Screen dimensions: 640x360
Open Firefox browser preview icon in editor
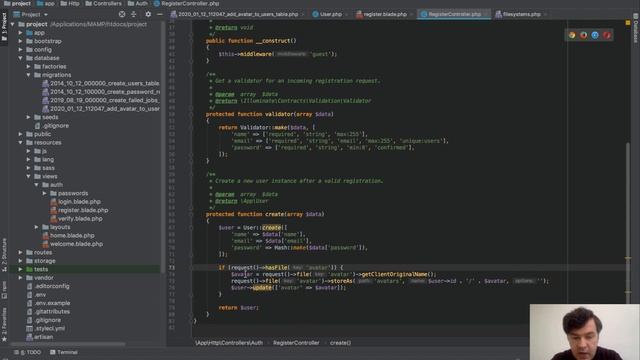click(x=584, y=35)
